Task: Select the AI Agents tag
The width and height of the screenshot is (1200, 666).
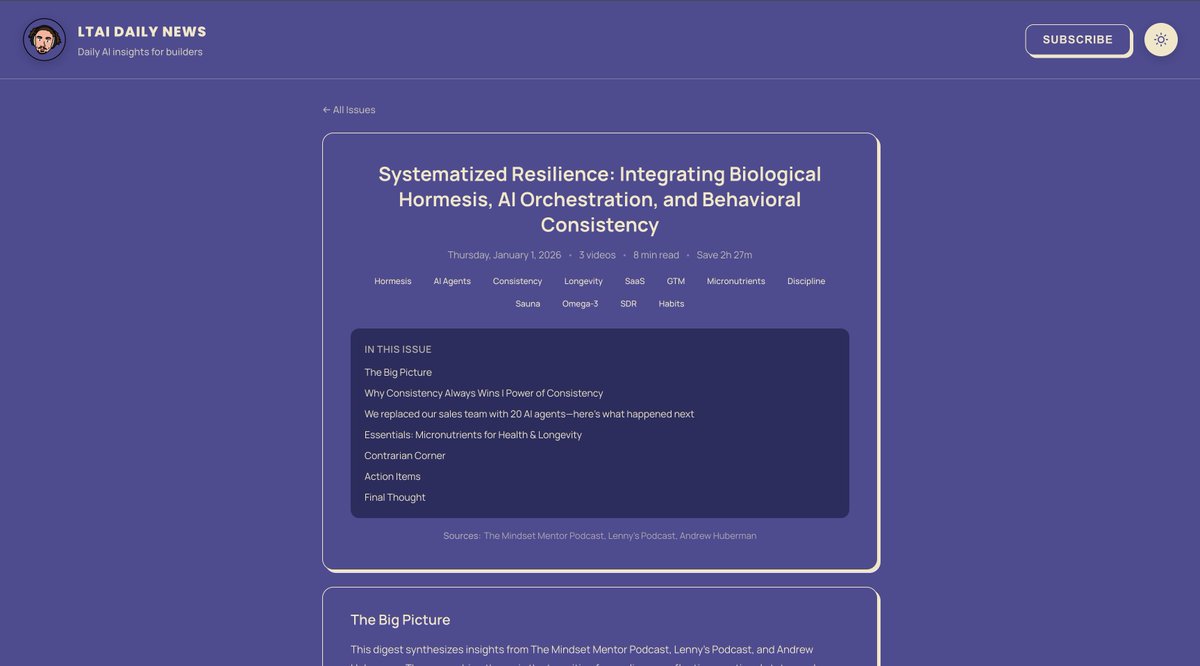Action: coord(452,281)
